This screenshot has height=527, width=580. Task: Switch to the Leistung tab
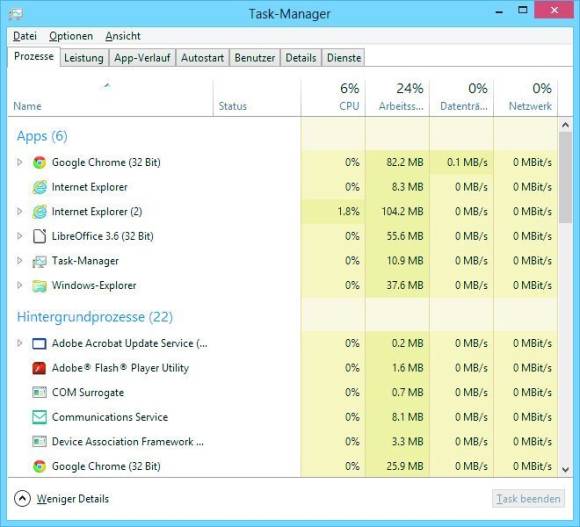84,58
